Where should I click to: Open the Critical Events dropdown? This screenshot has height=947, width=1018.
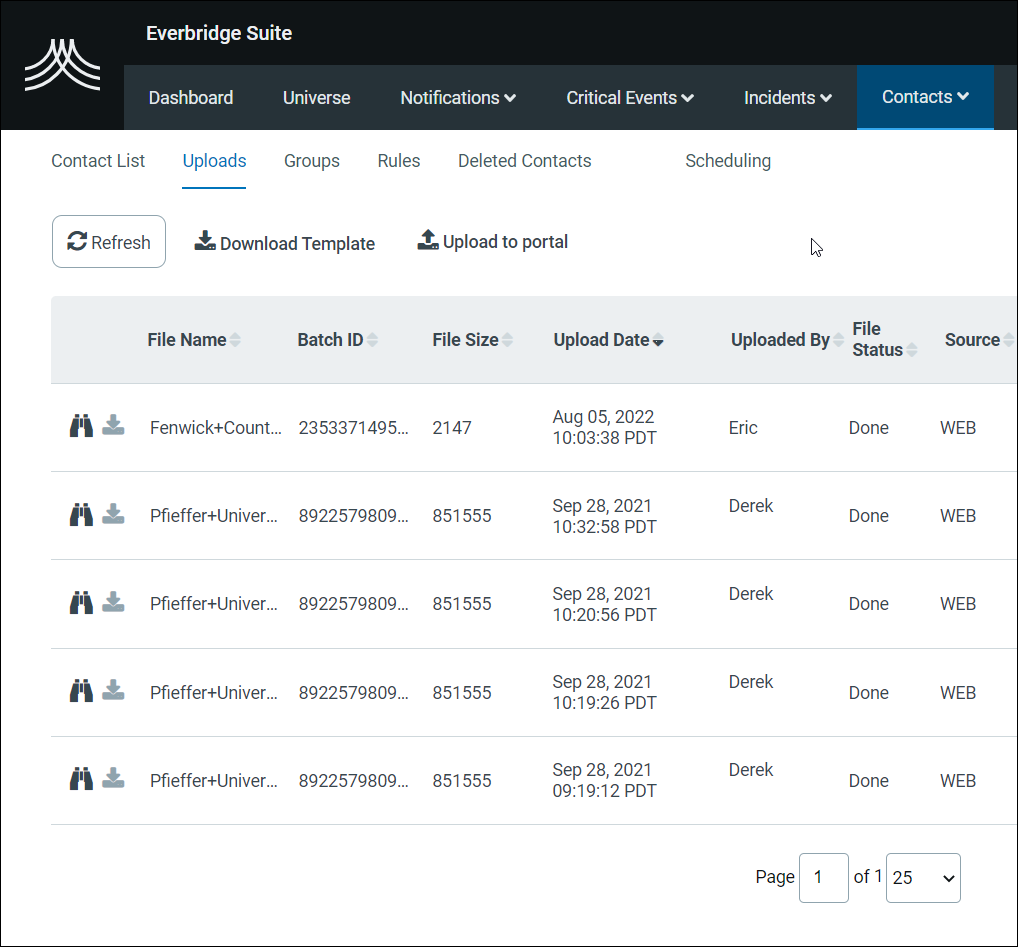coord(630,98)
